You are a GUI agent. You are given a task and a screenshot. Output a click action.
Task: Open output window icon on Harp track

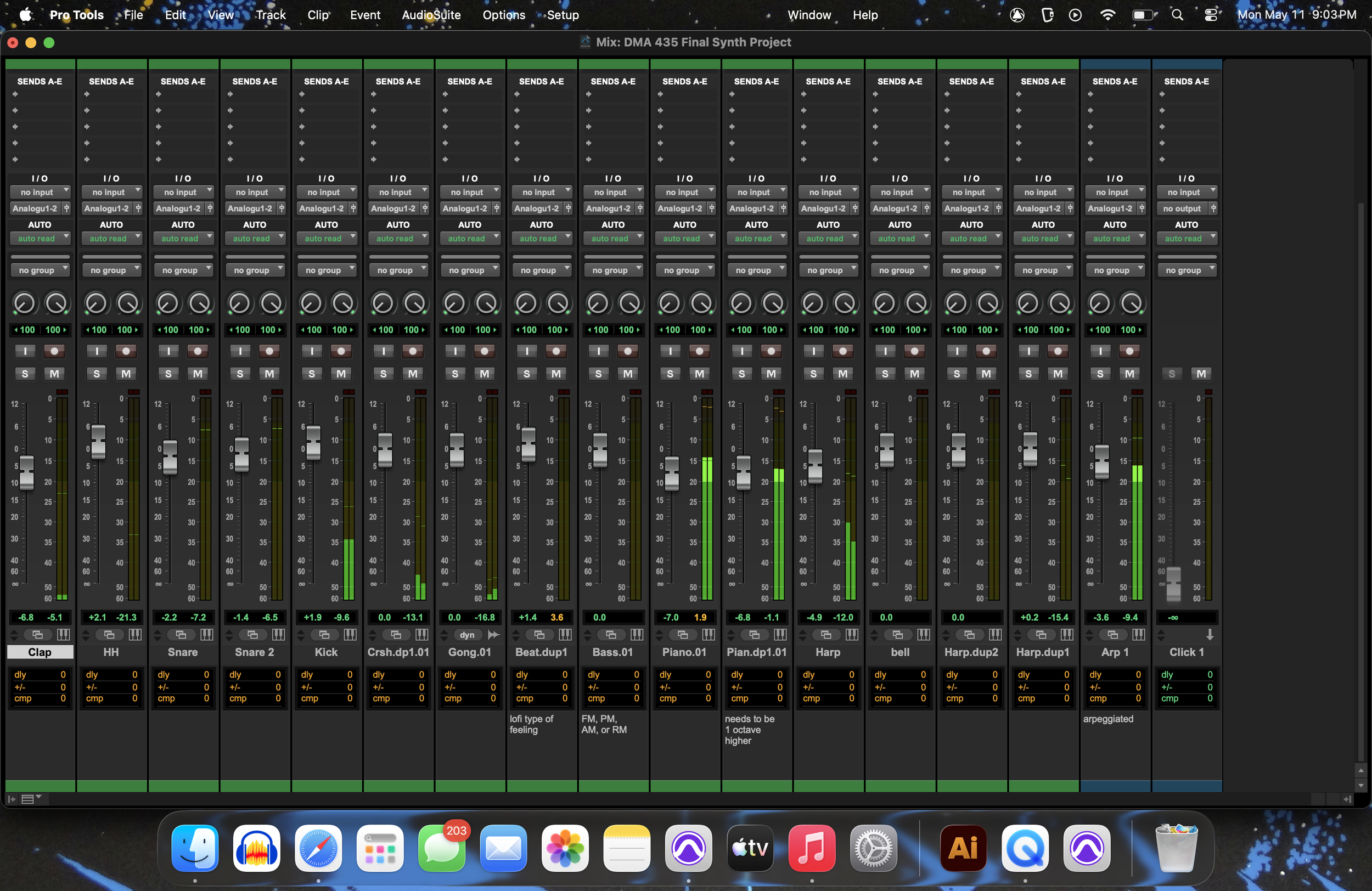pos(825,635)
